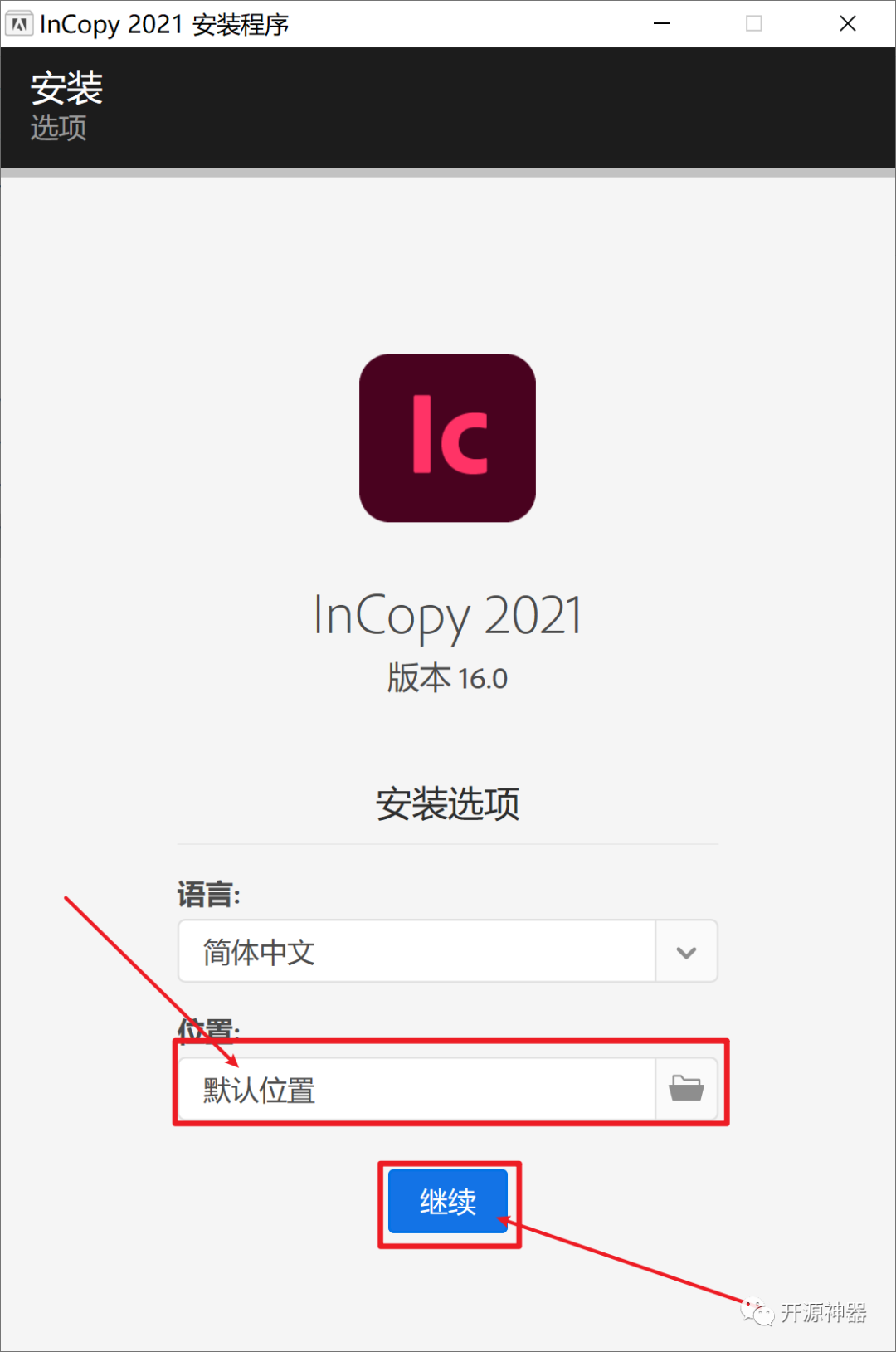Click the 语言 label
This screenshot has width=896, height=1352.
(x=209, y=895)
